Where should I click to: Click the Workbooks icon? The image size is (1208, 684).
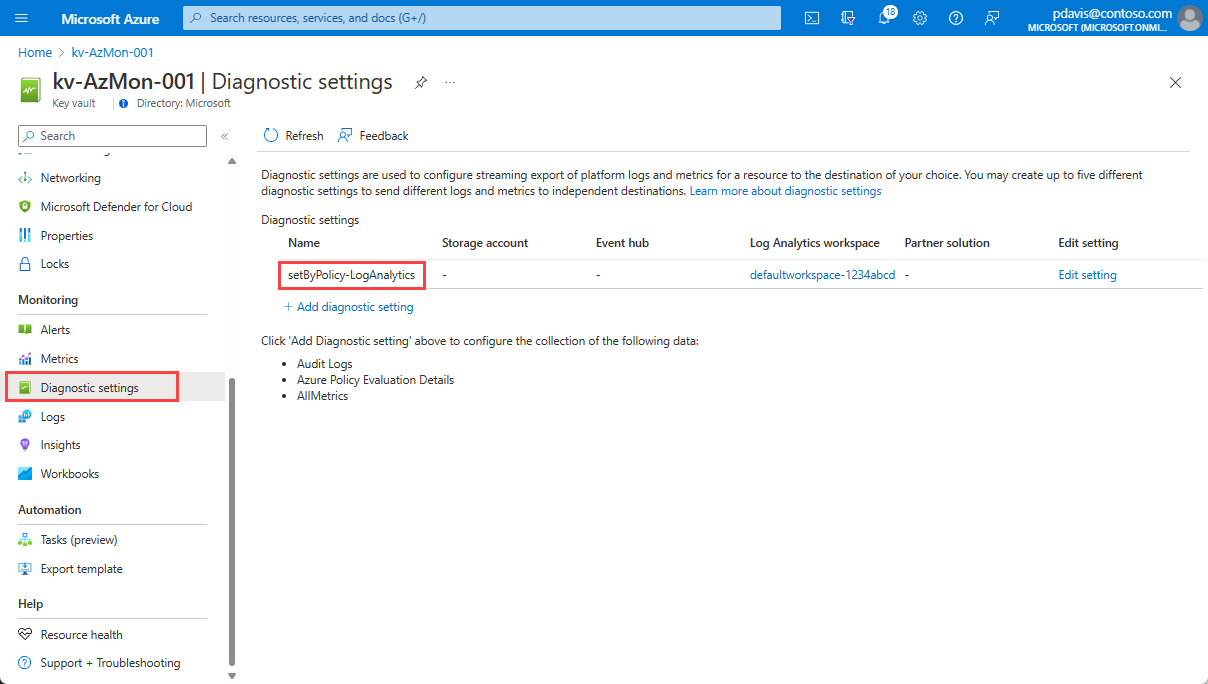(x=25, y=474)
